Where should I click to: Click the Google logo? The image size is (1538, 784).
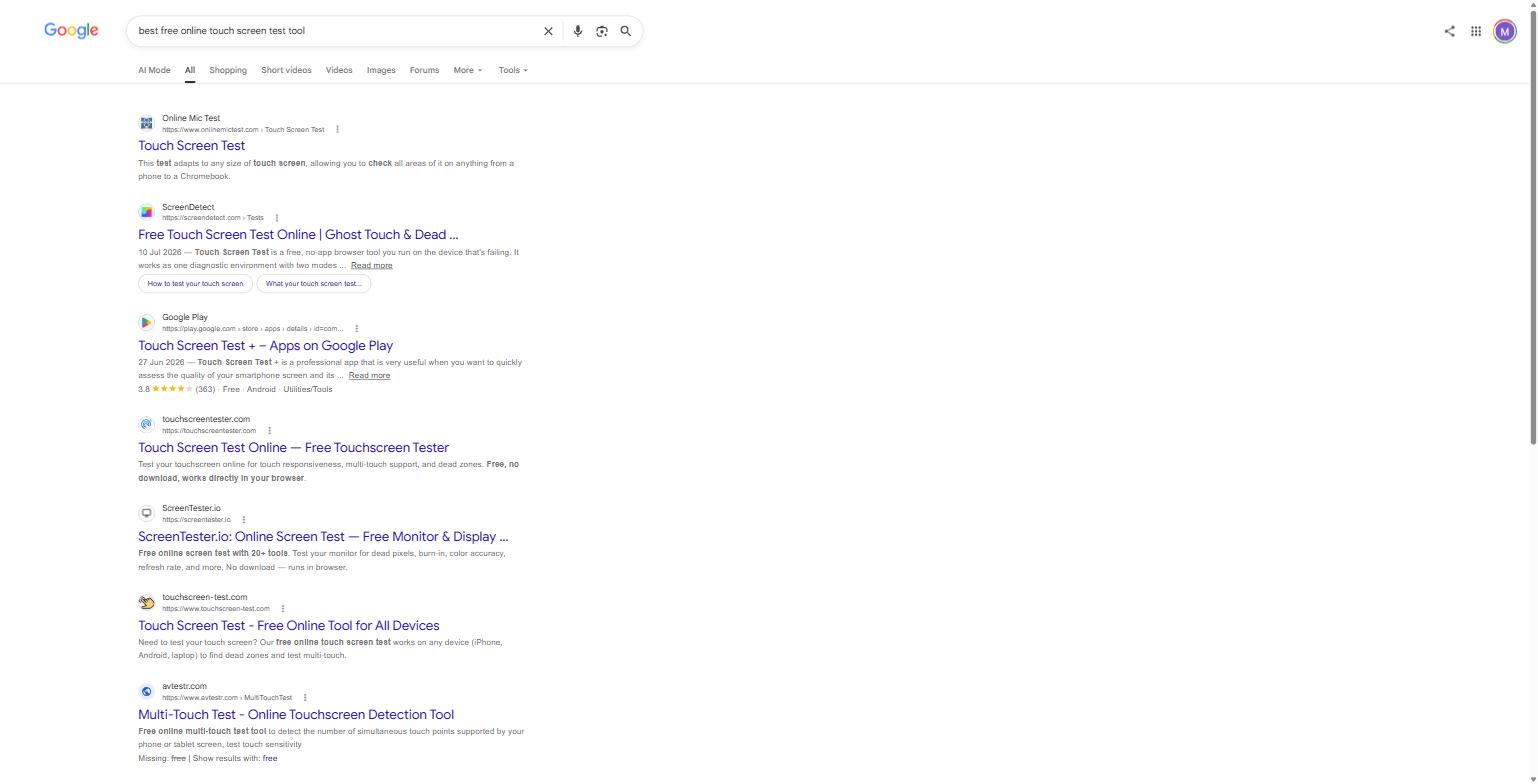[71, 30]
